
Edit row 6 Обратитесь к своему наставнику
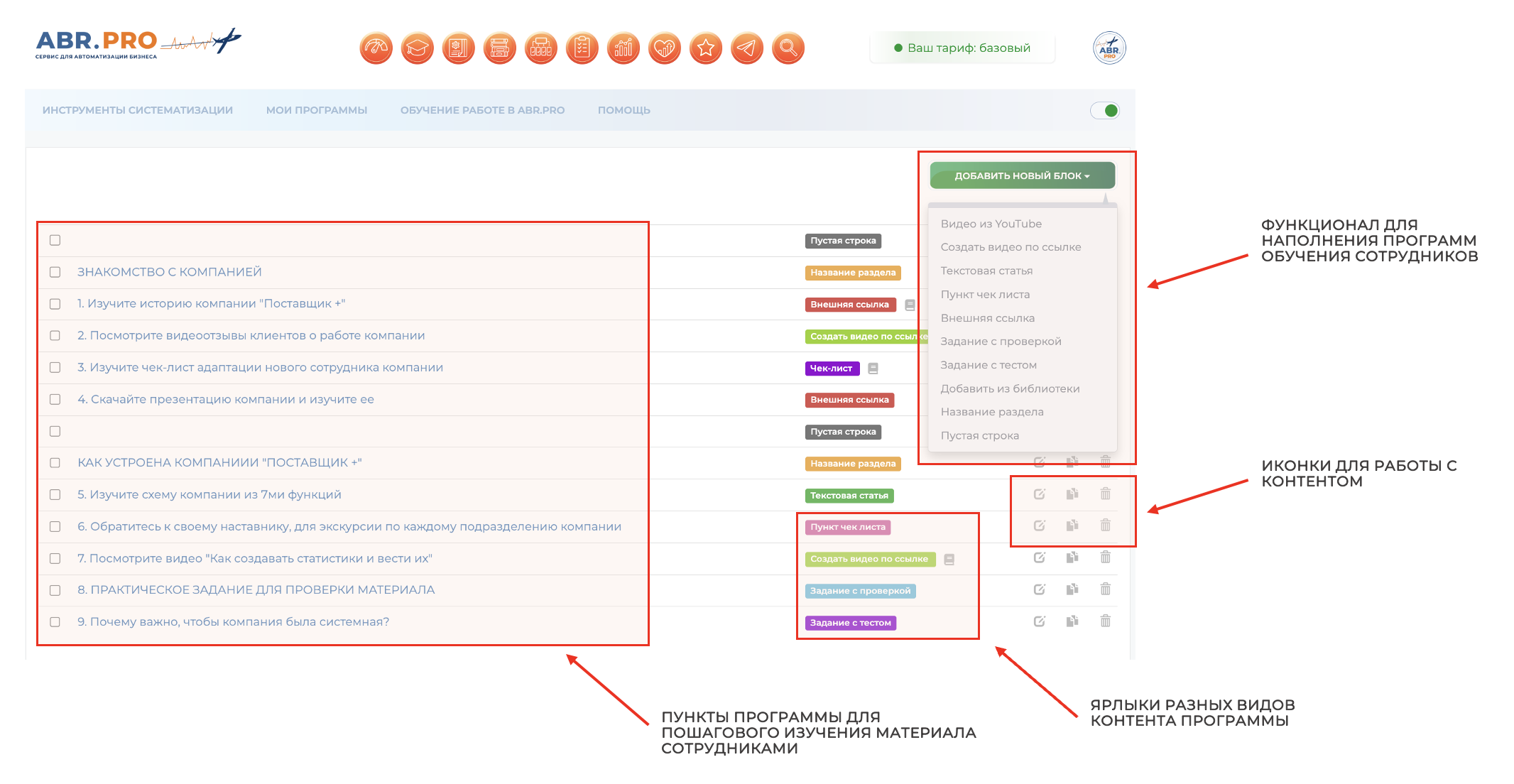click(x=1040, y=526)
